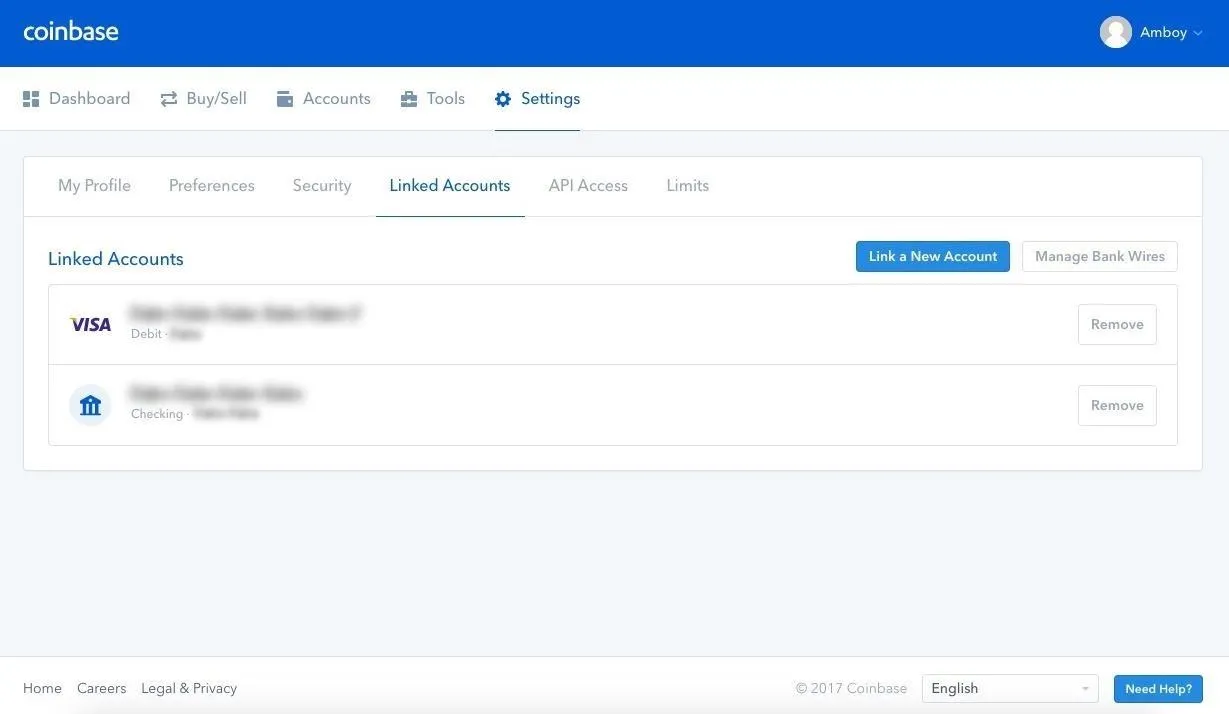This screenshot has height=714, width=1229.
Task: Open the Legal & Privacy link
Action: pos(189,688)
